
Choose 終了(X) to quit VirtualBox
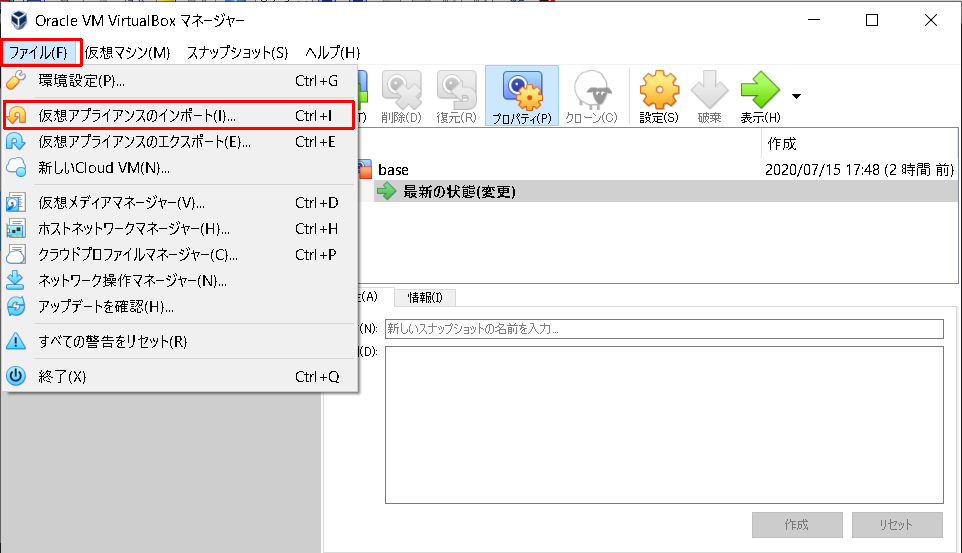(180, 376)
